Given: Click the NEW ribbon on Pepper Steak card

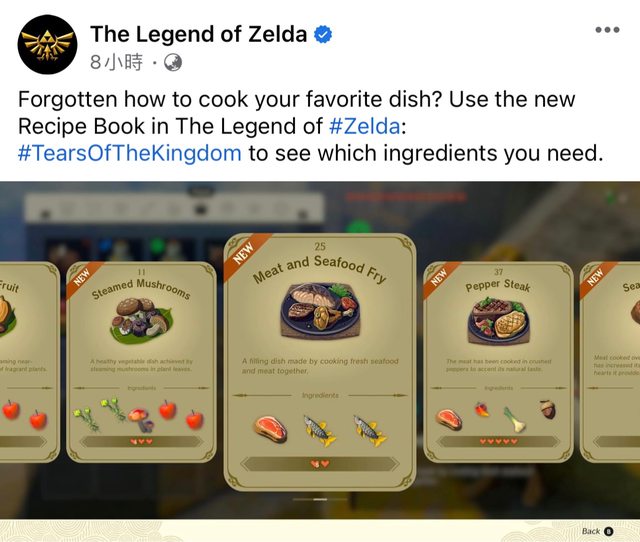Looking at the screenshot, I should click(439, 278).
